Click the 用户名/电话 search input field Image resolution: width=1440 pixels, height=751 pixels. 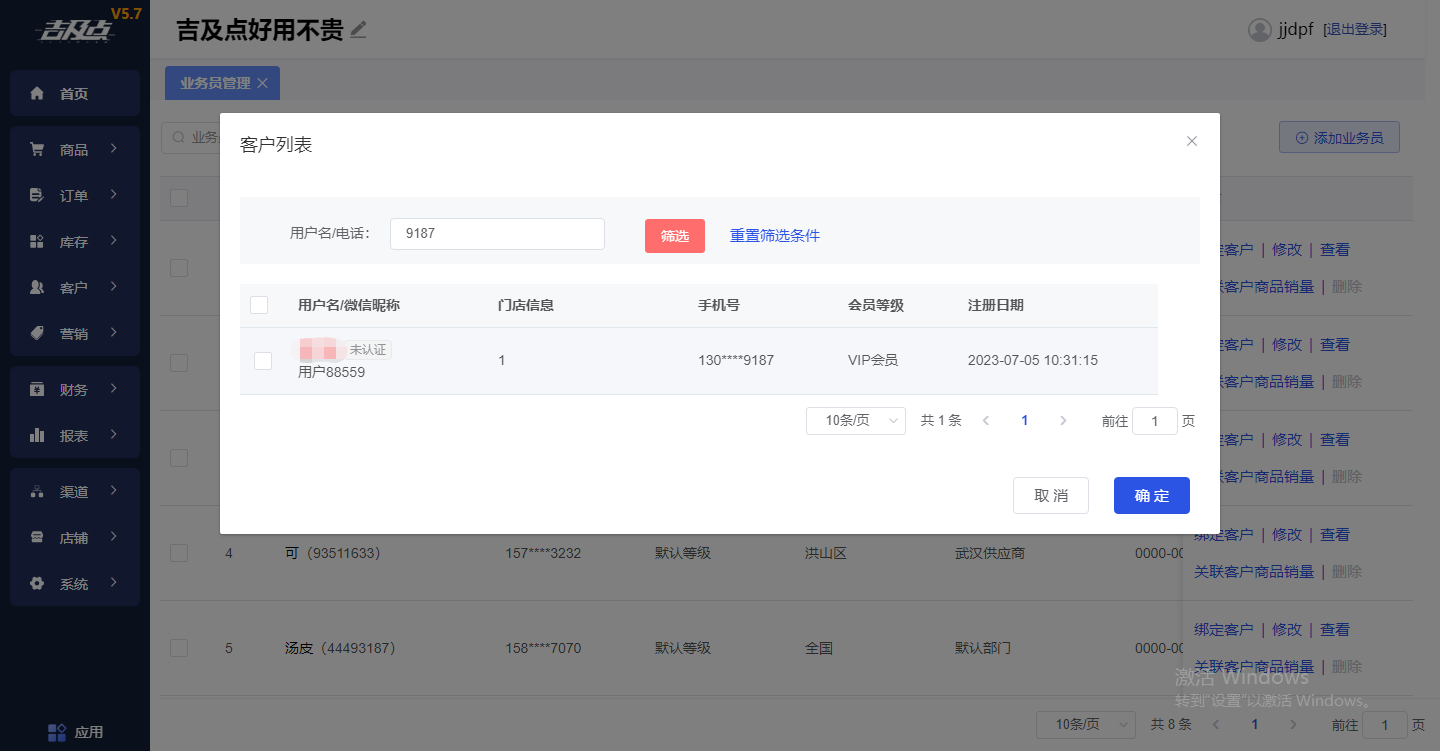[x=497, y=233]
